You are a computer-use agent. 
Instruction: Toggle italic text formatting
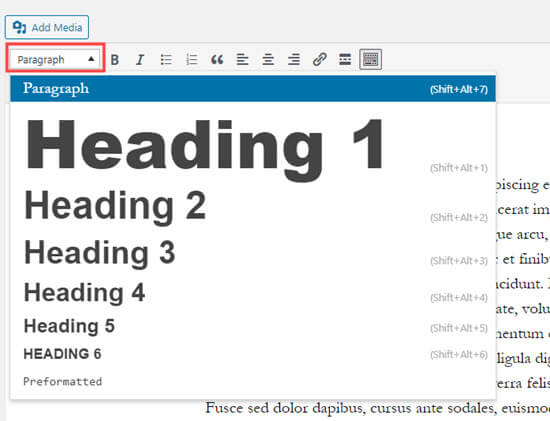[140, 60]
